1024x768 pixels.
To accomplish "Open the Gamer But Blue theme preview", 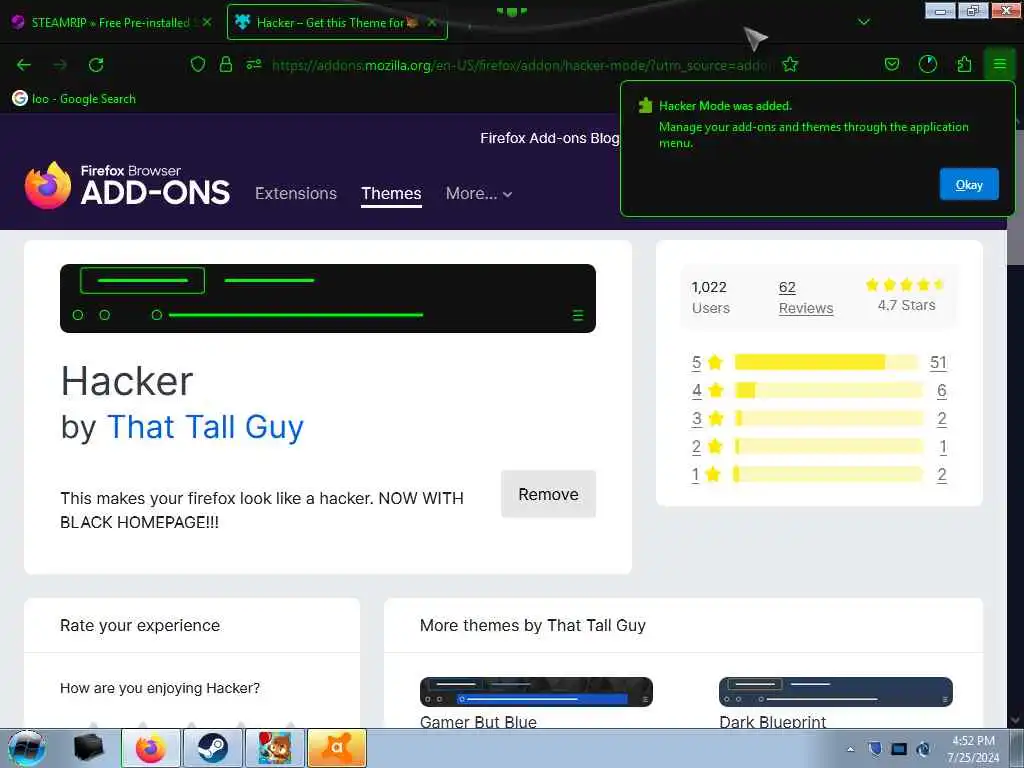I will pyautogui.click(x=536, y=692).
